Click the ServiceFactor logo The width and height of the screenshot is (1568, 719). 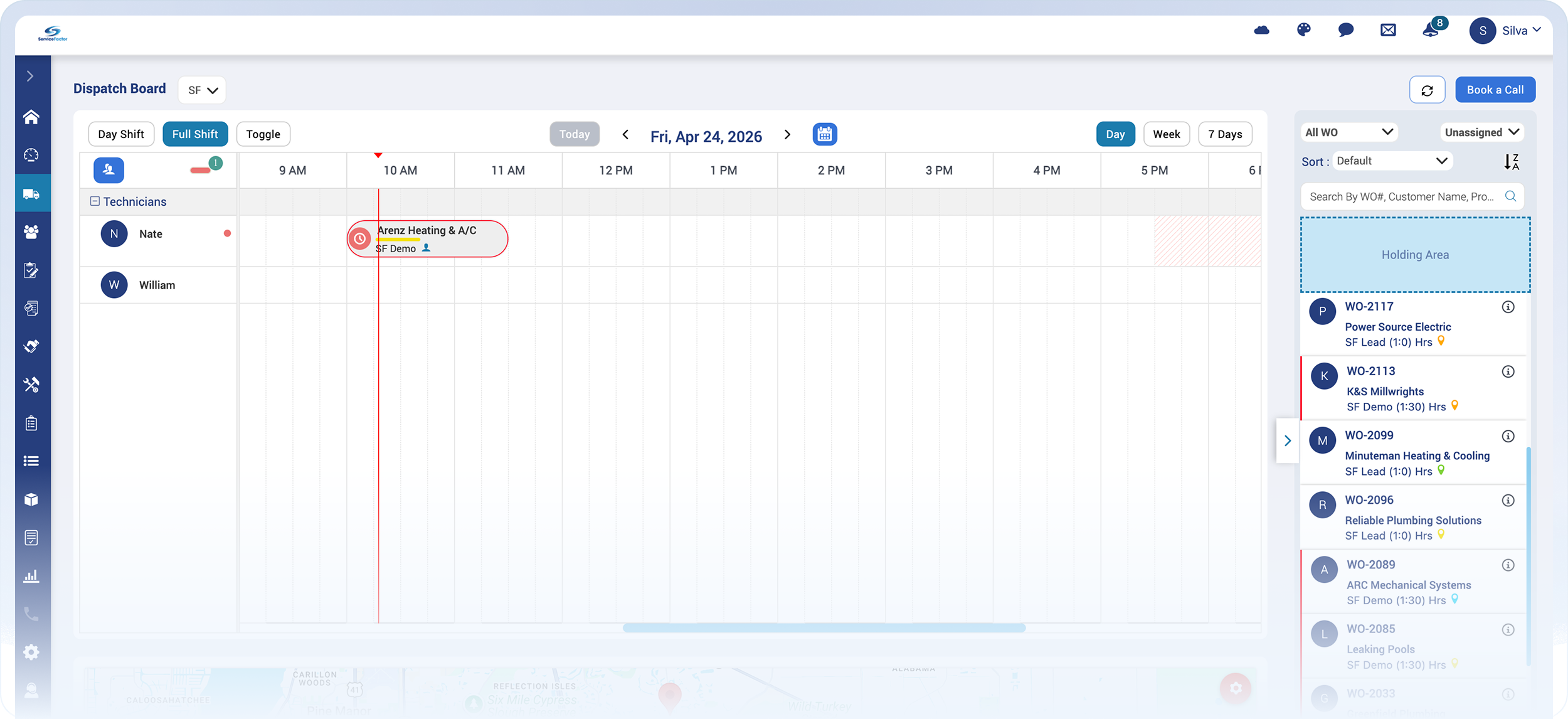coord(53,33)
